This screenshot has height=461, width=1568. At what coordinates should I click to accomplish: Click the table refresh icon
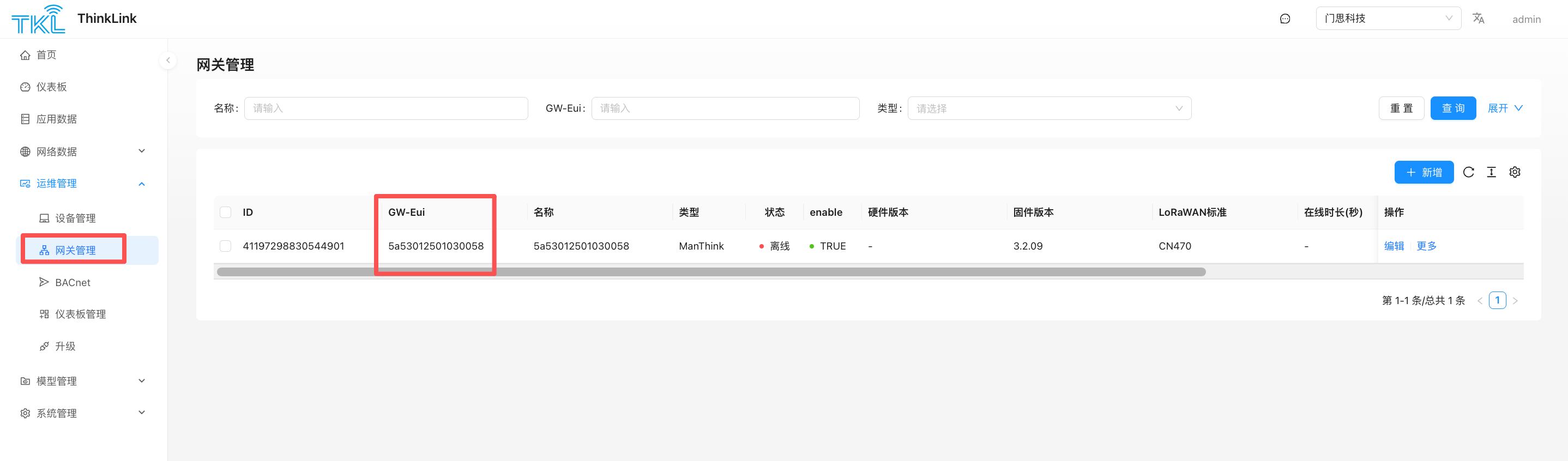coord(1468,172)
